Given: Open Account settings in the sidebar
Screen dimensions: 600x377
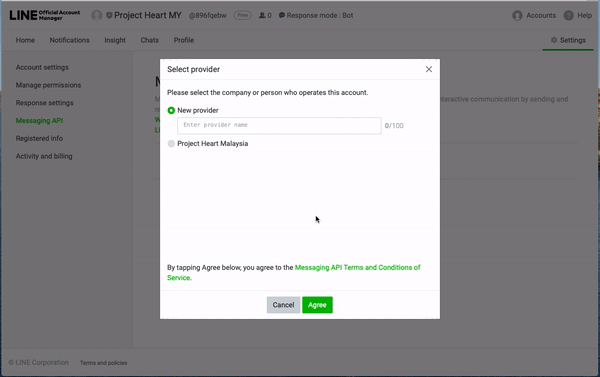Looking at the screenshot, I should tap(42, 67).
